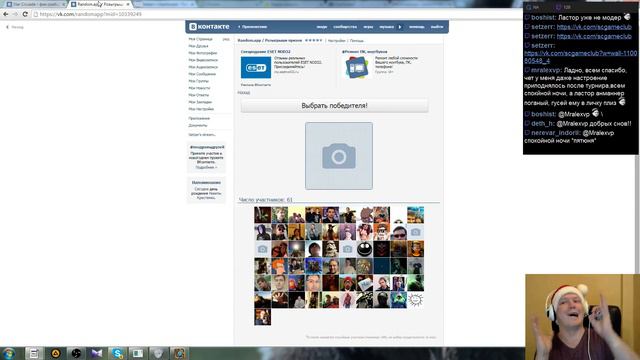This screenshot has width=640, height=360.
Task: Click сообщества in VK header menu
Action: (x=345, y=27)
